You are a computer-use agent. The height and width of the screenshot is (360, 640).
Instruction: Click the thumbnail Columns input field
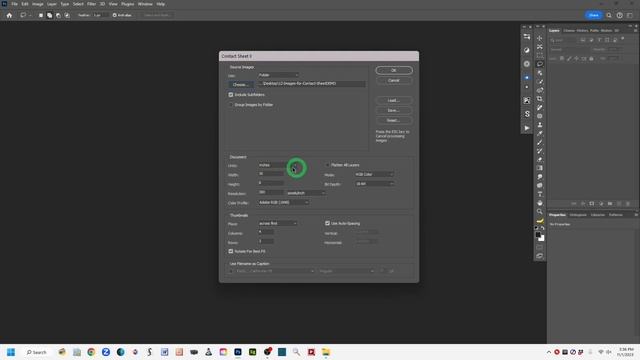(266, 233)
